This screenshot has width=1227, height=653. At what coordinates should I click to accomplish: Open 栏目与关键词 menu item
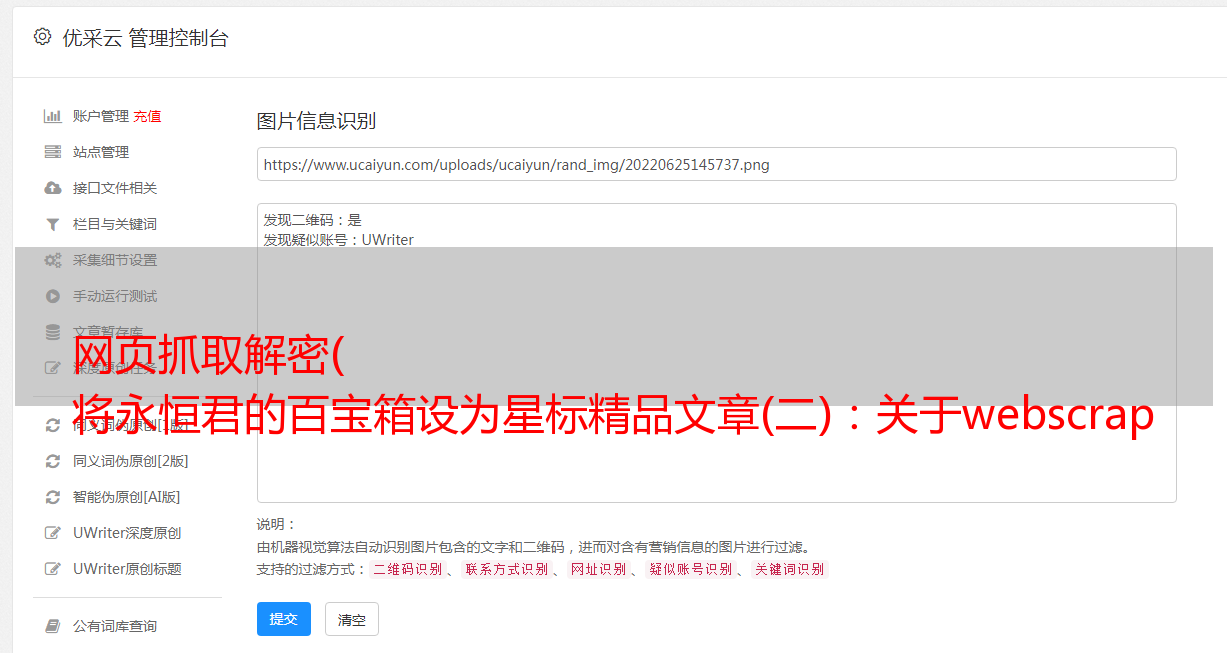pos(115,224)
